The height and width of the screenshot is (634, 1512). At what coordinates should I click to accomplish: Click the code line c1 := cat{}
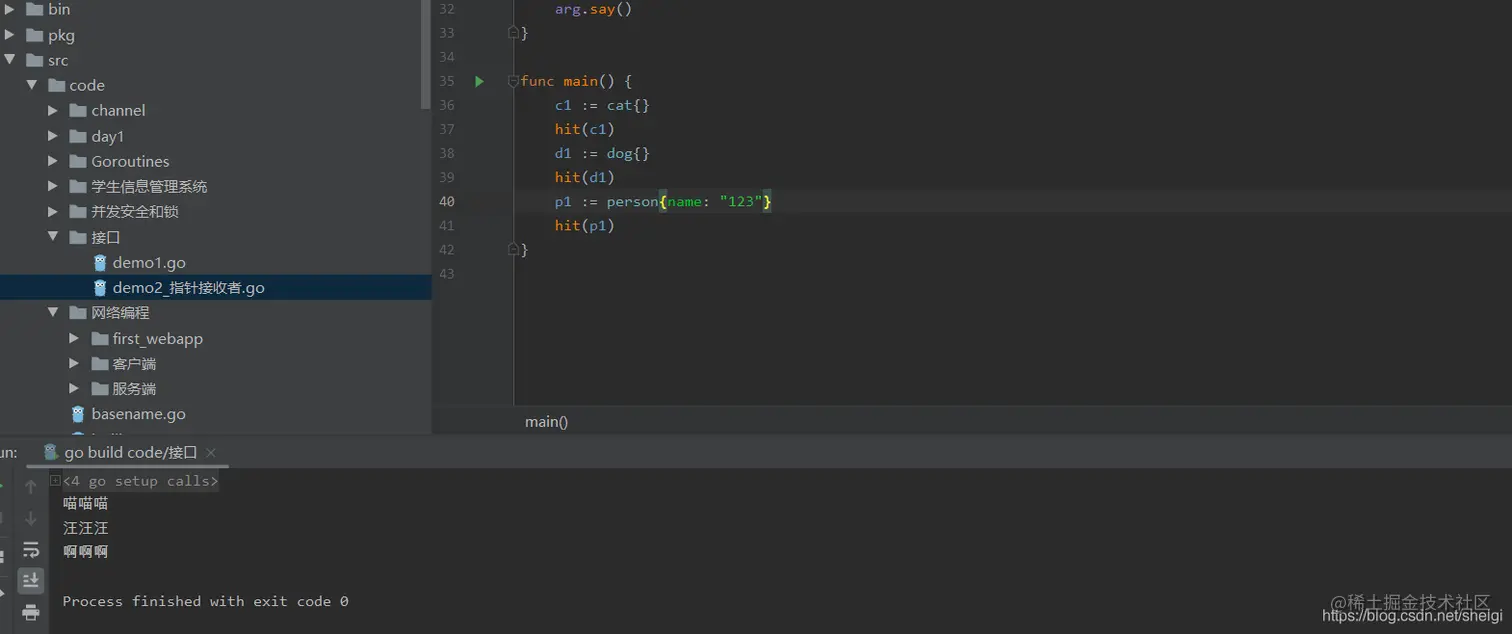(x=602, y=105)
